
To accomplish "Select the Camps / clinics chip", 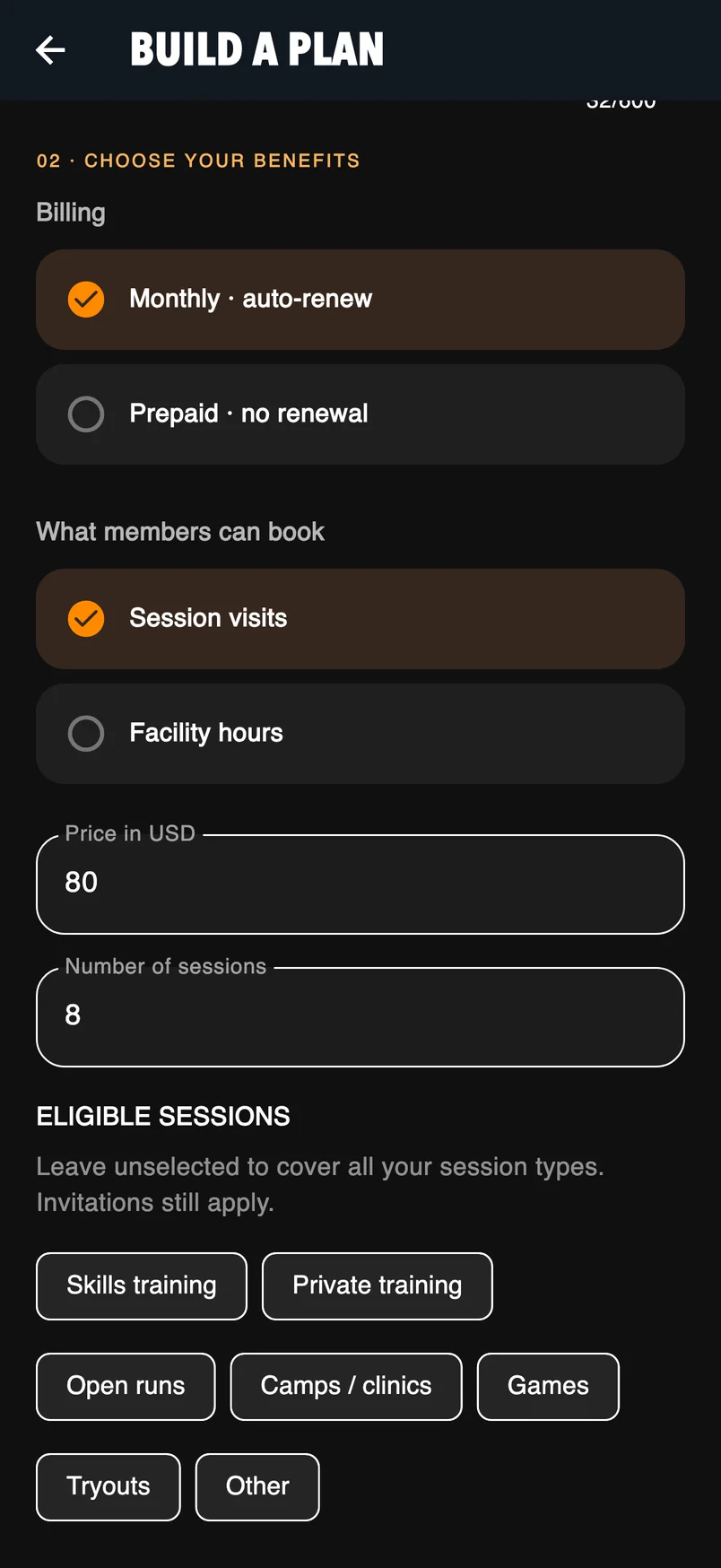I will pos(346,1387).
